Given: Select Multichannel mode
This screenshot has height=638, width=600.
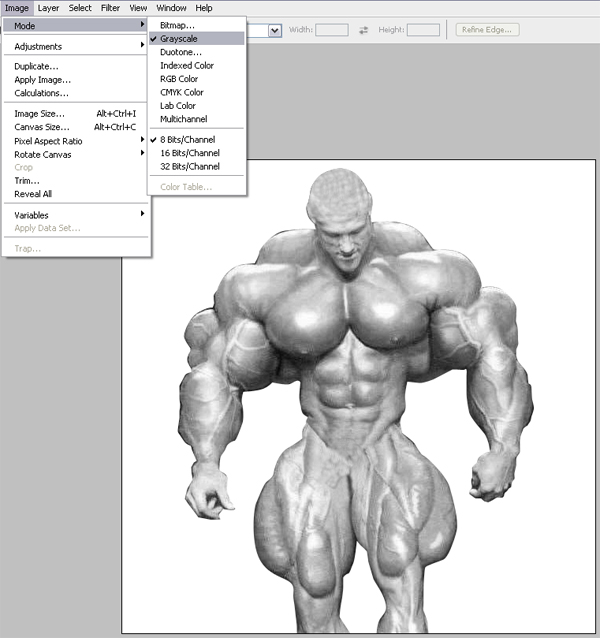Looking at the screenshot, I should click(197, 119).
